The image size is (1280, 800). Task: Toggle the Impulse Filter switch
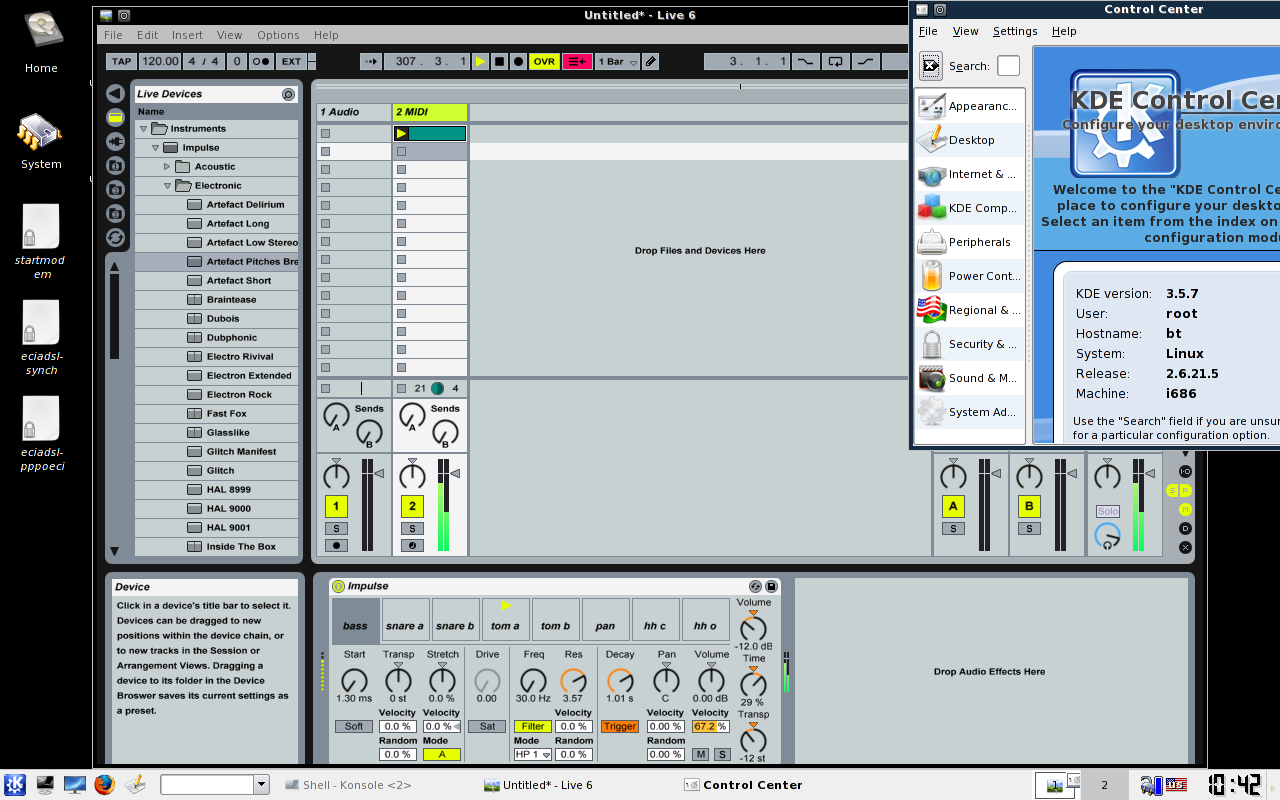(533, 727)
